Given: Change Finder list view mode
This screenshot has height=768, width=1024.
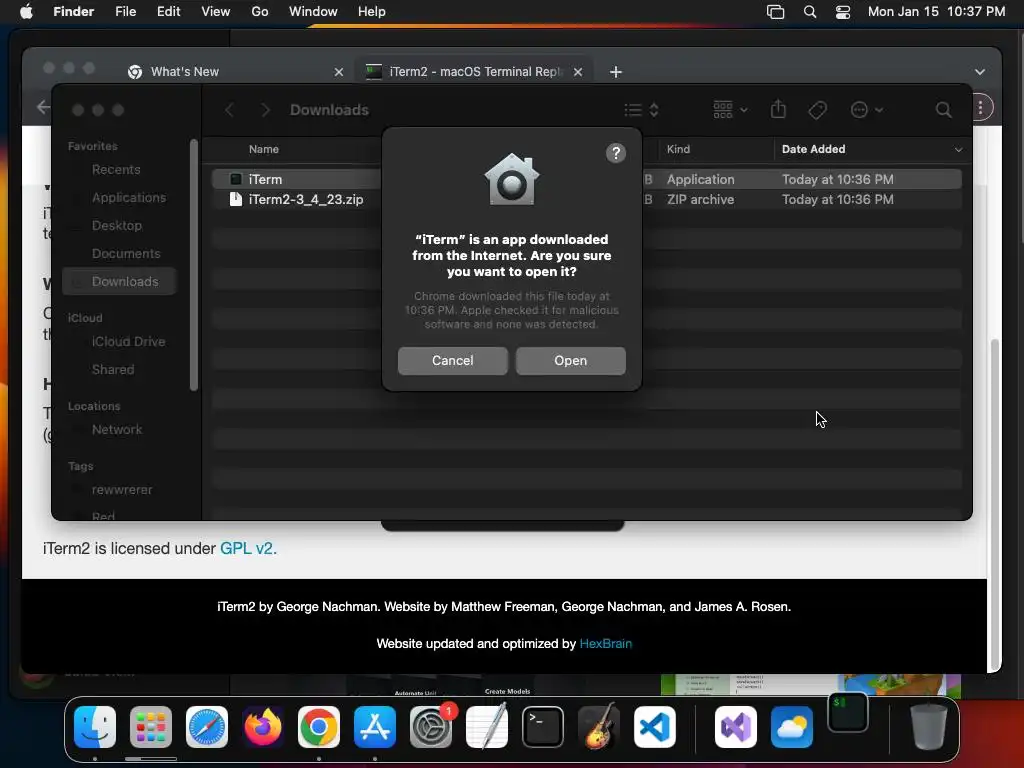Looking at the screenshot, I should click(641, 110).
